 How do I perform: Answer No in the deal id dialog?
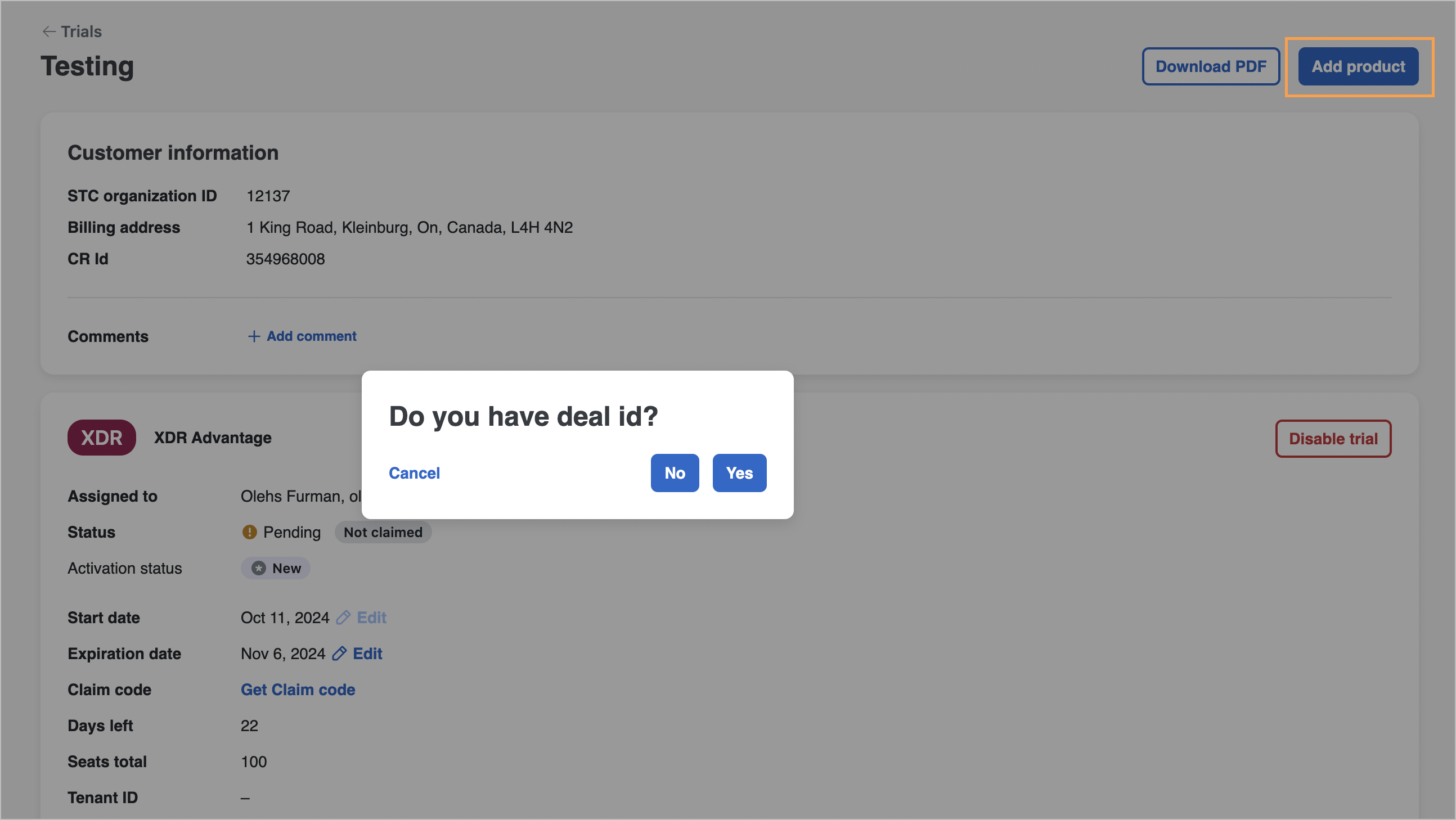pyautogui.click(x=675, y=473)
